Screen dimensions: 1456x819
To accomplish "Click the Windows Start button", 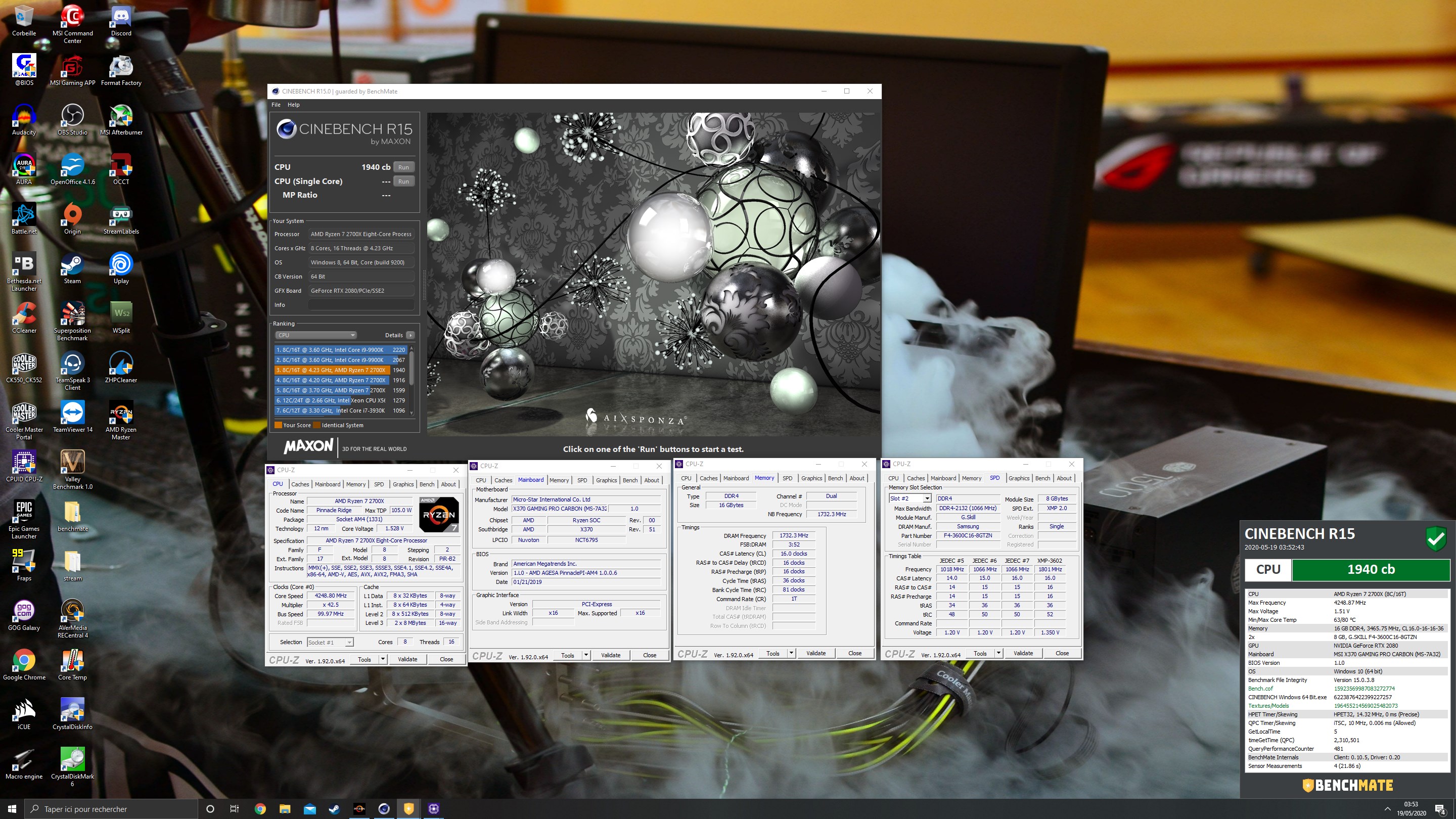I will coord(13,809).
